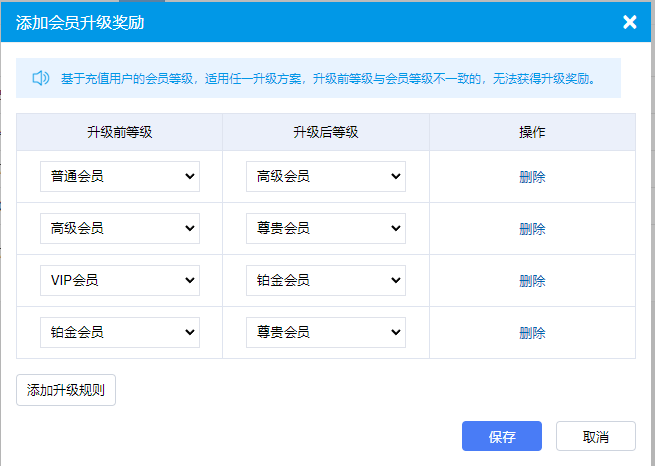Click the 升级前等级 column header
This screenshot has width=655, height=466.
(x=119, y=132)
